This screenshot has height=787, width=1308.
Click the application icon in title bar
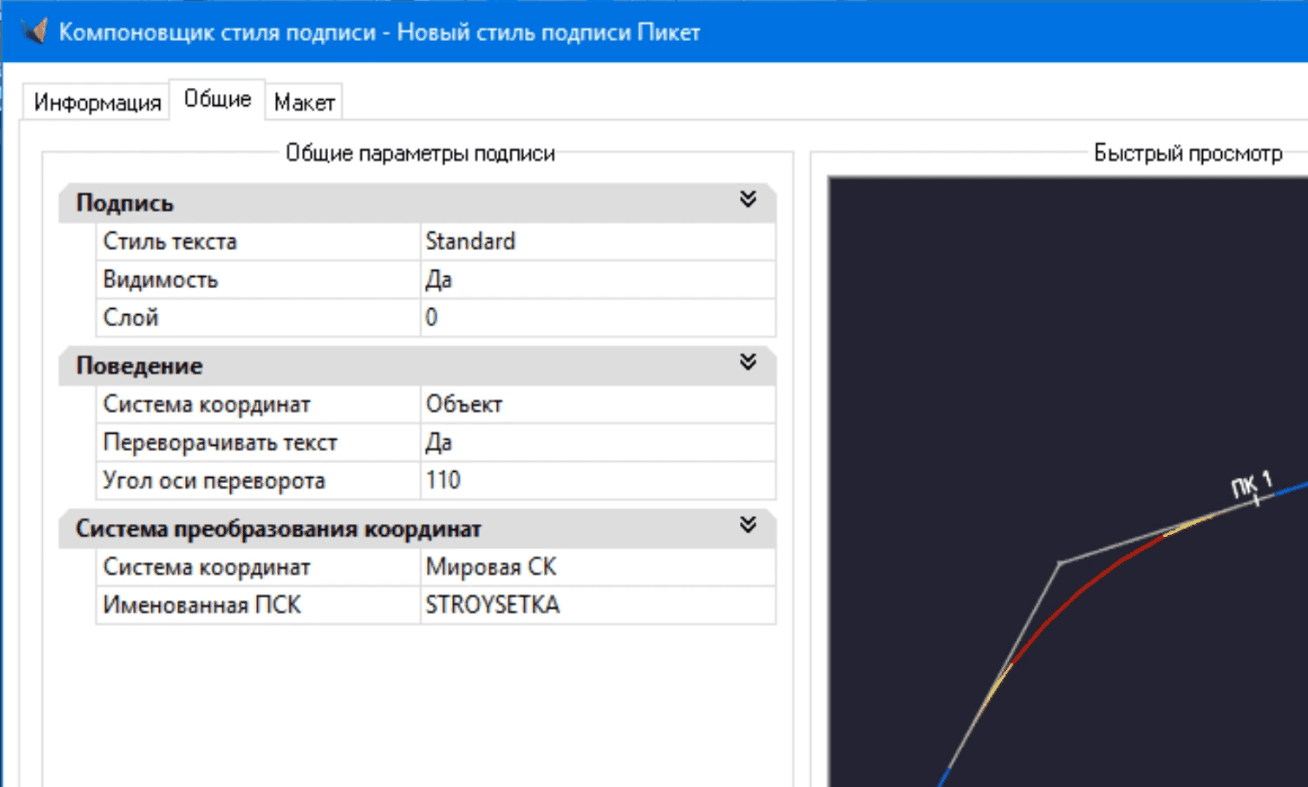click(34, 31)
